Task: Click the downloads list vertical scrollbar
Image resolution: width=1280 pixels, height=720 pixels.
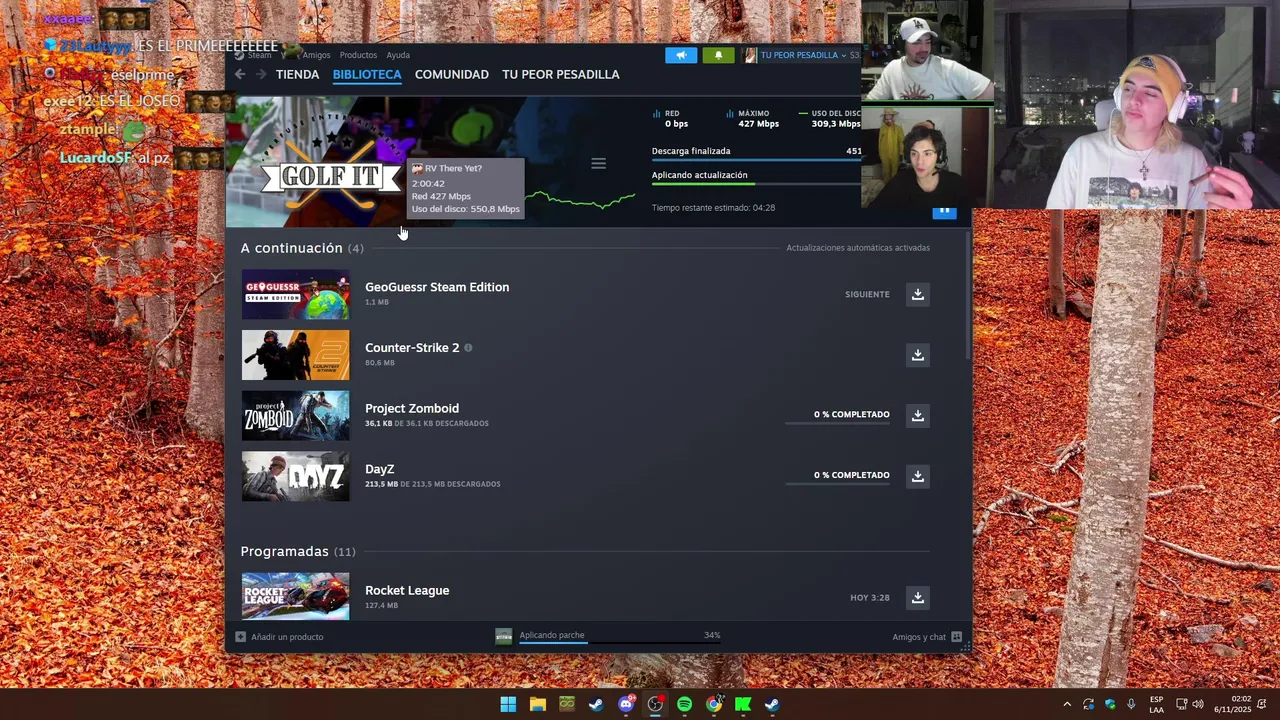Action: [968, 295]
